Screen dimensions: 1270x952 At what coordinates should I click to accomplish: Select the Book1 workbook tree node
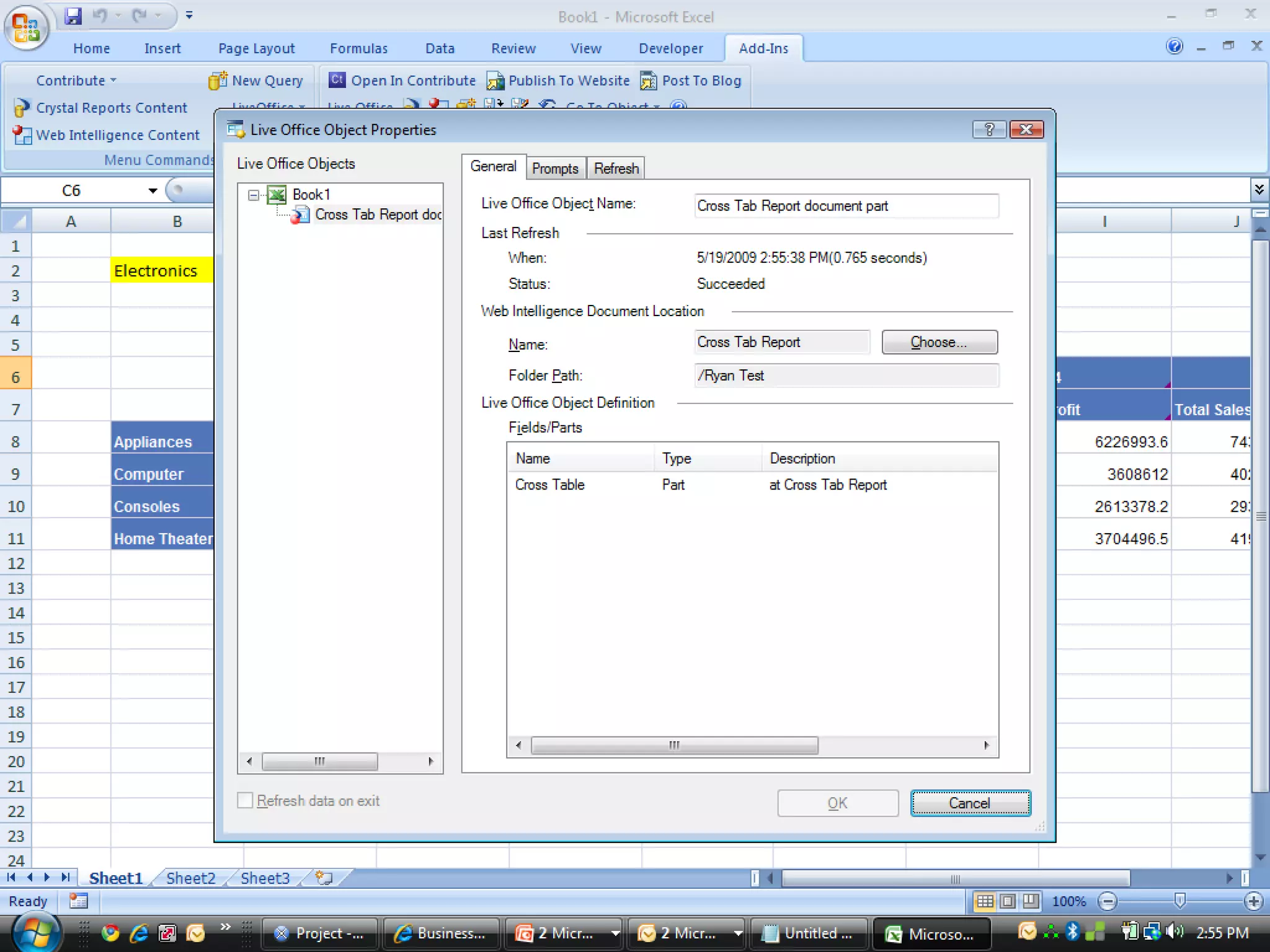pyautogui.click(x=311, y=195)
